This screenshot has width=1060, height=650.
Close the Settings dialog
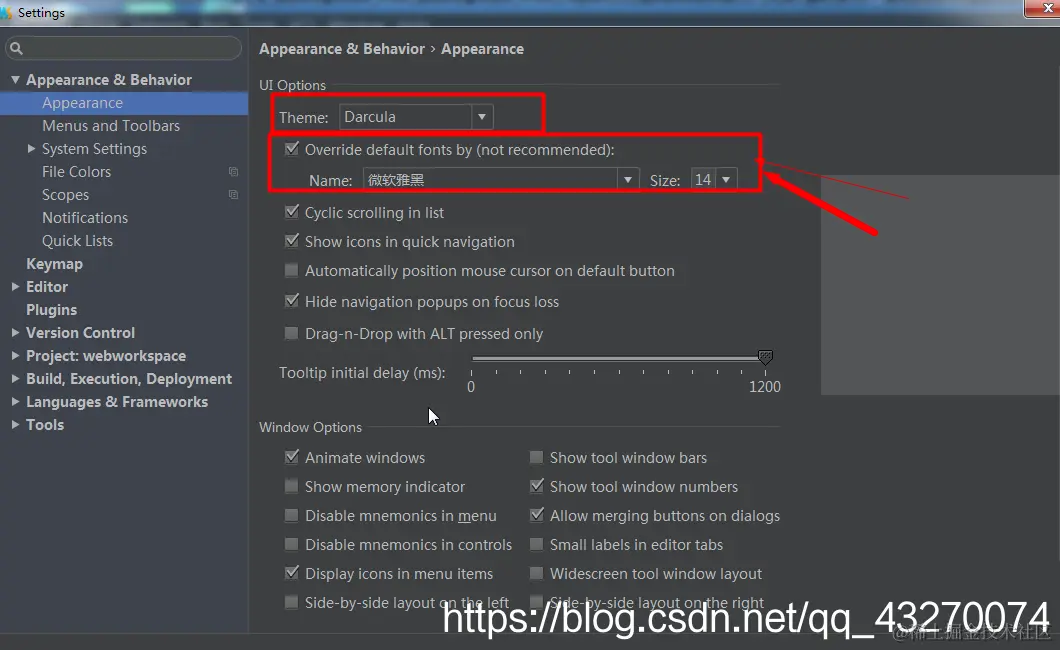[x=1044, y=9]
